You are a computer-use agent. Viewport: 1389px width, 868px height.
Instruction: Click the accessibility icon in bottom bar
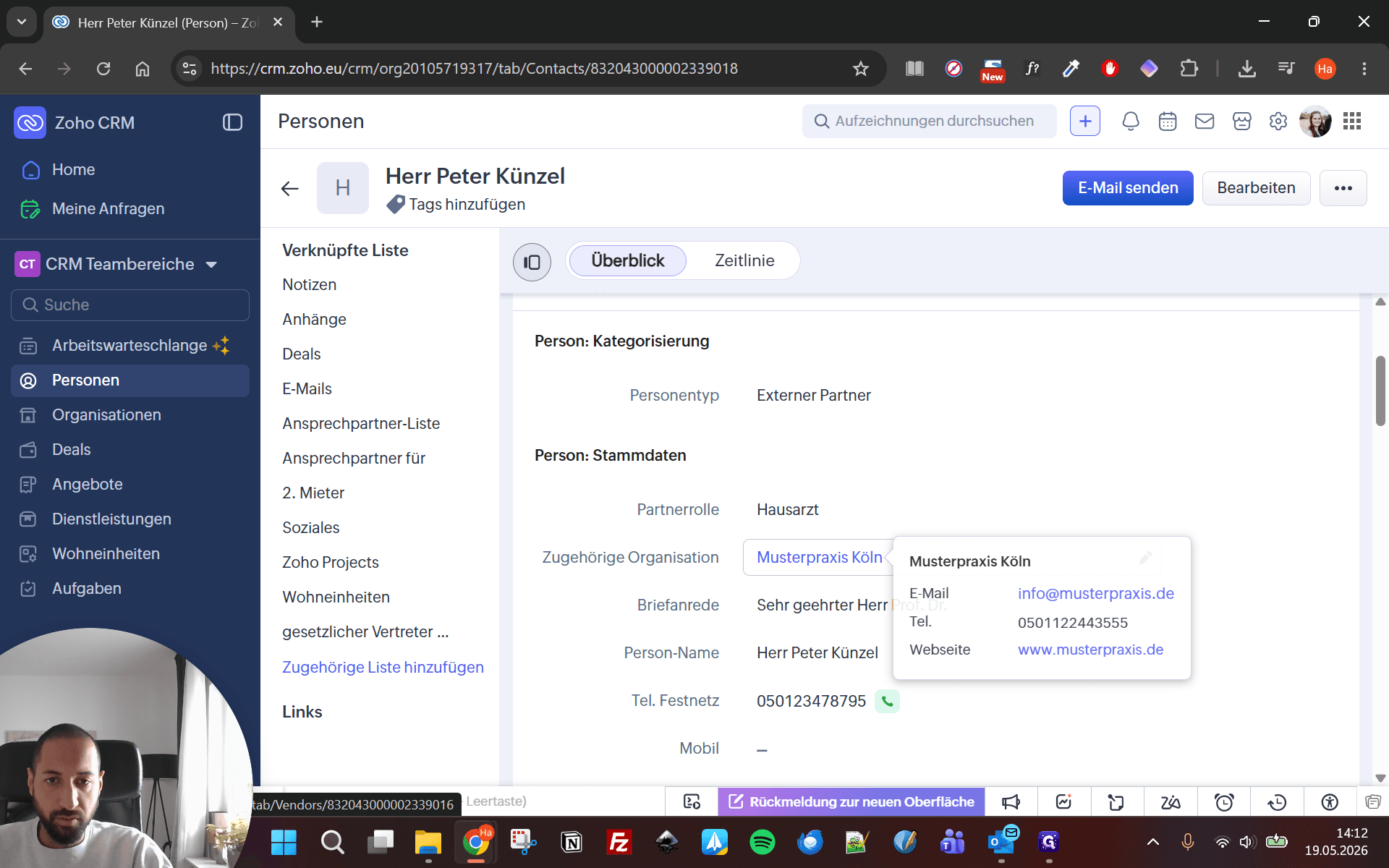[1330, 801]
